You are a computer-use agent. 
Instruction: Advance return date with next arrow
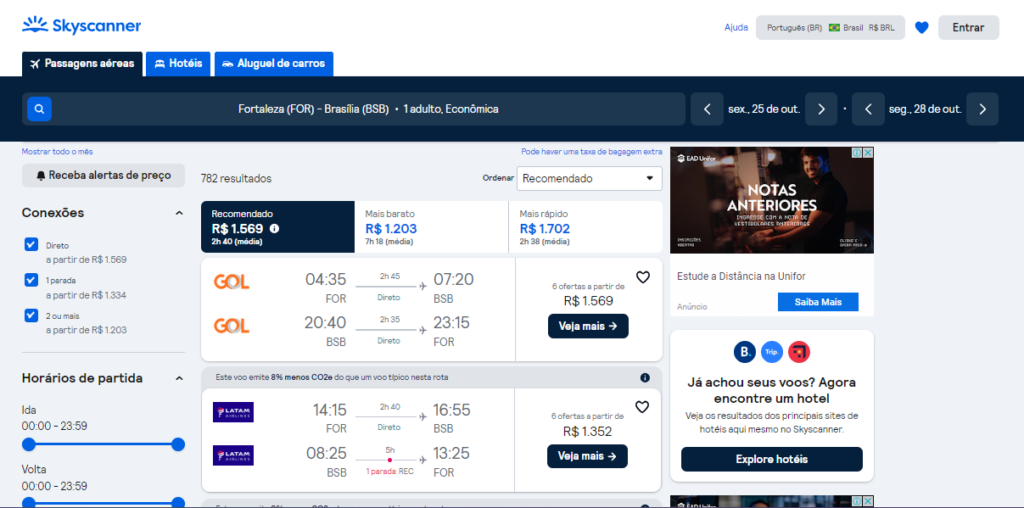click(982, 109)
